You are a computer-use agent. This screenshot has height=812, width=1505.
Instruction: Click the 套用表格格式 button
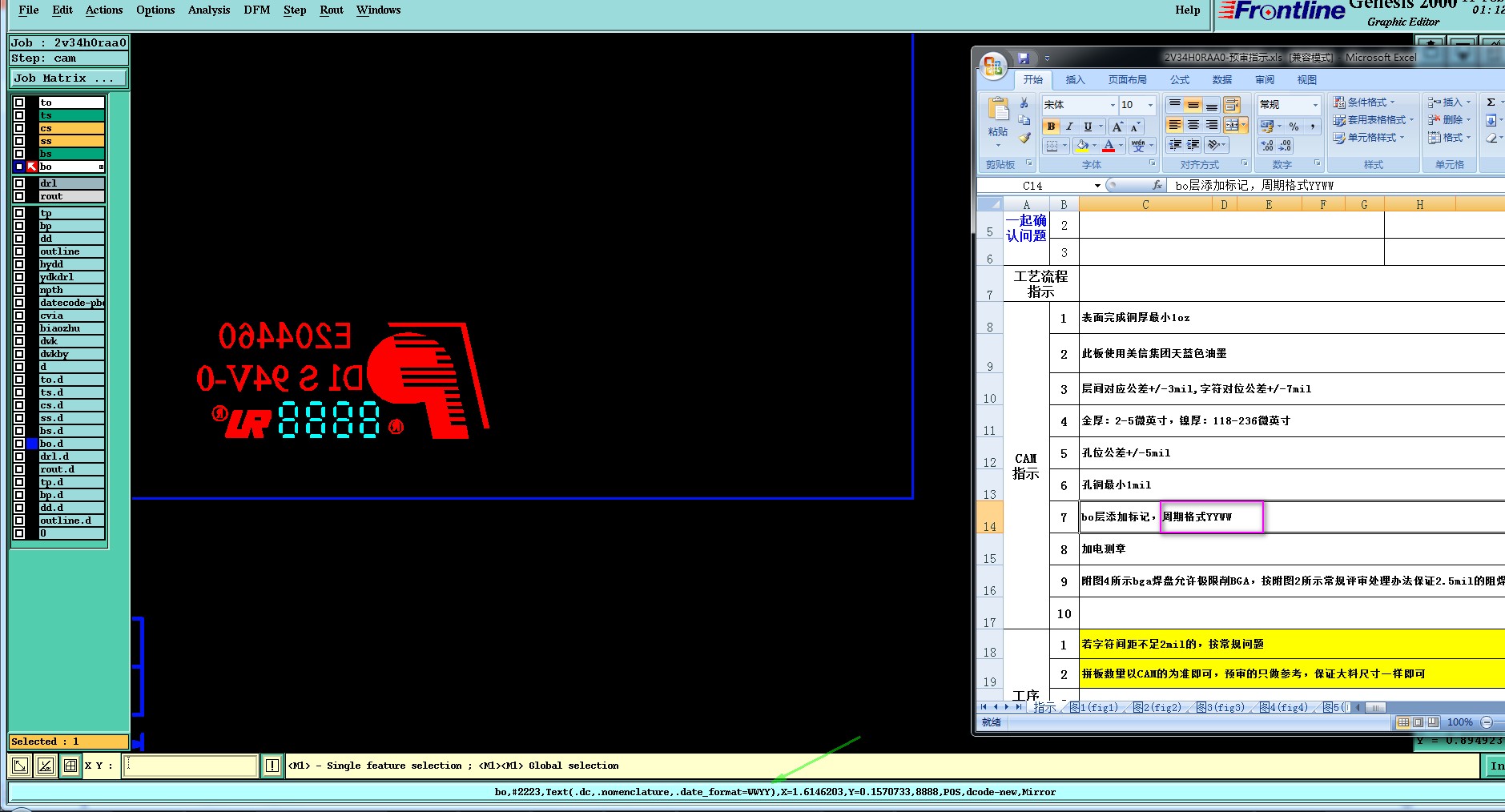(1373, 120)
